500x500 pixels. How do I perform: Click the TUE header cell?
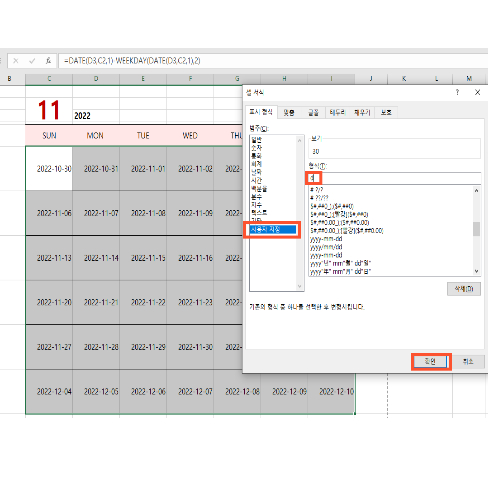[143, 136]
